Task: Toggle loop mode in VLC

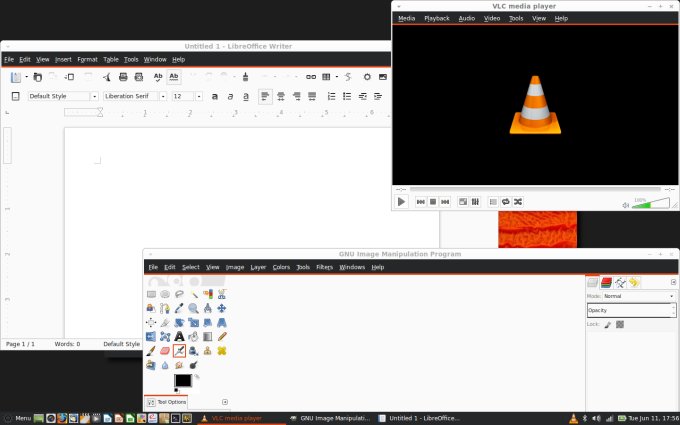Action: pos(506,202)
